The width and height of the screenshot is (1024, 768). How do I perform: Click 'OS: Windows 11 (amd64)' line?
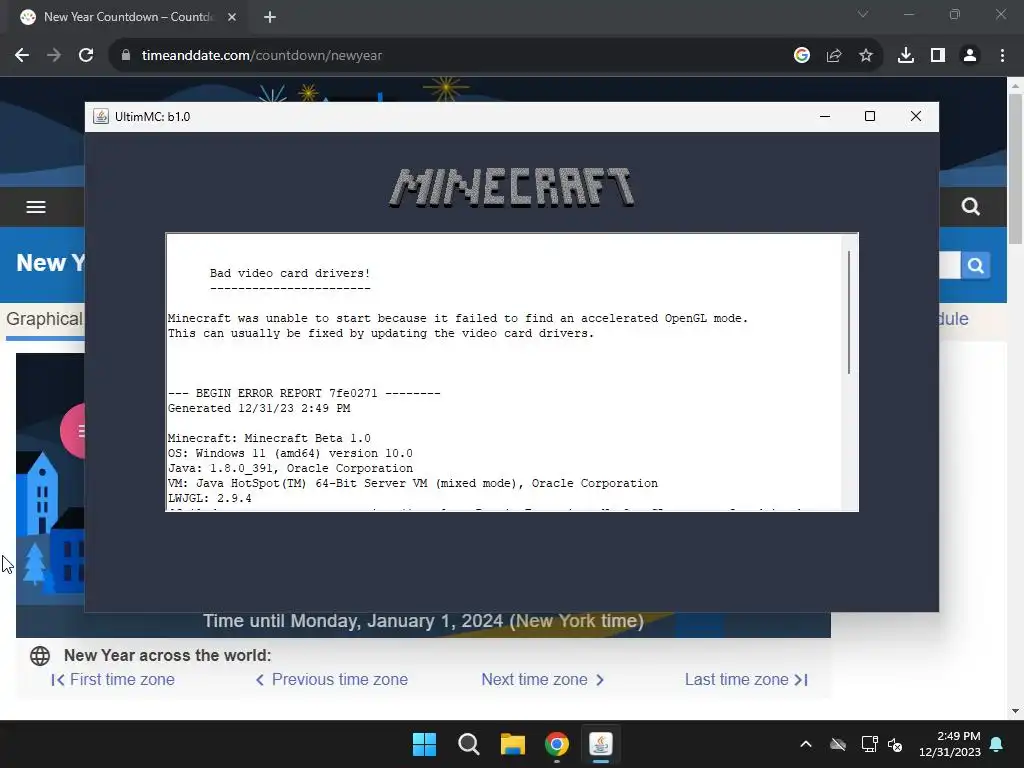point(290,453)
